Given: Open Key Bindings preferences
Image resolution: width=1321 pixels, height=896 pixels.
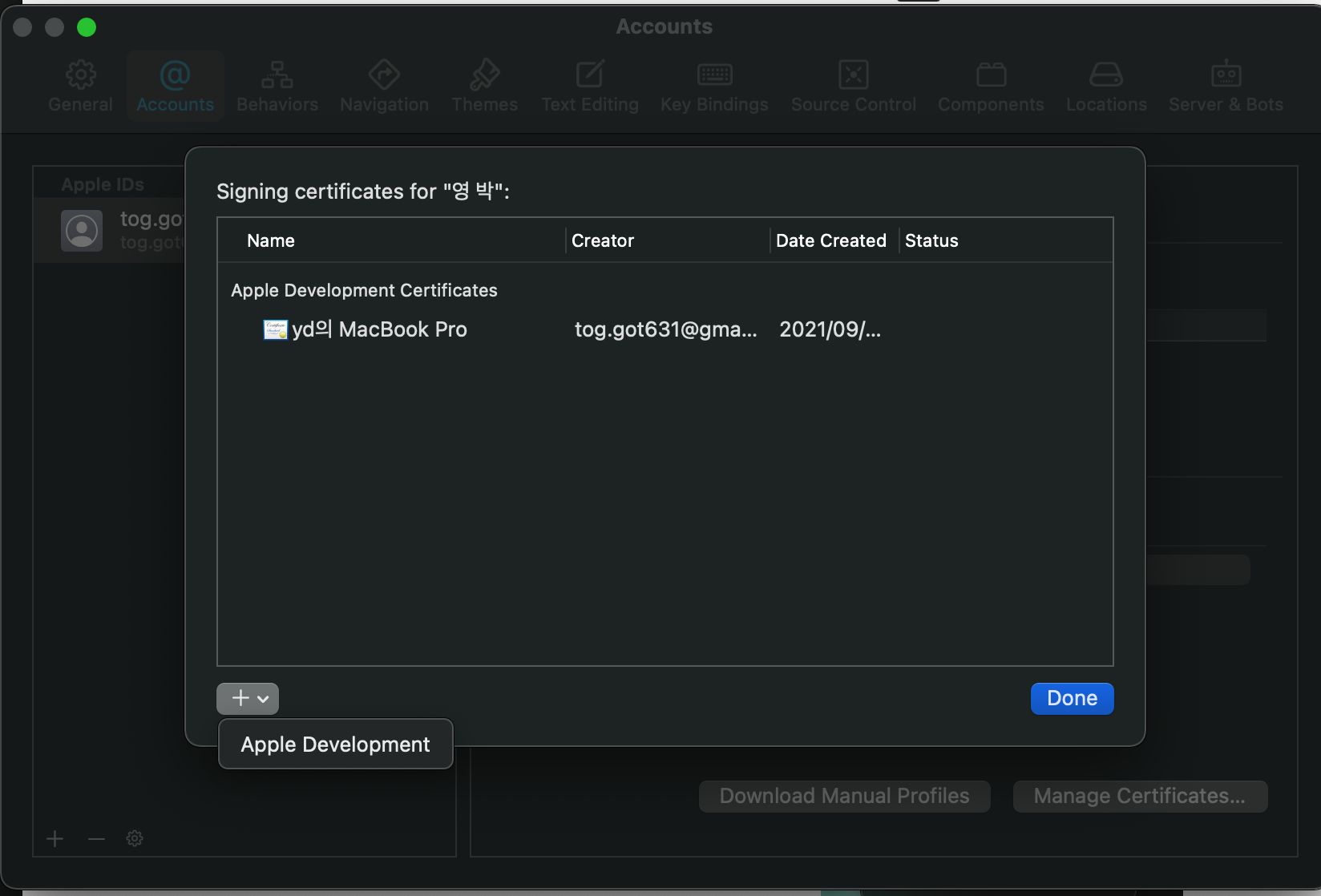Looking at the screenshot, I should click(714, 86).
